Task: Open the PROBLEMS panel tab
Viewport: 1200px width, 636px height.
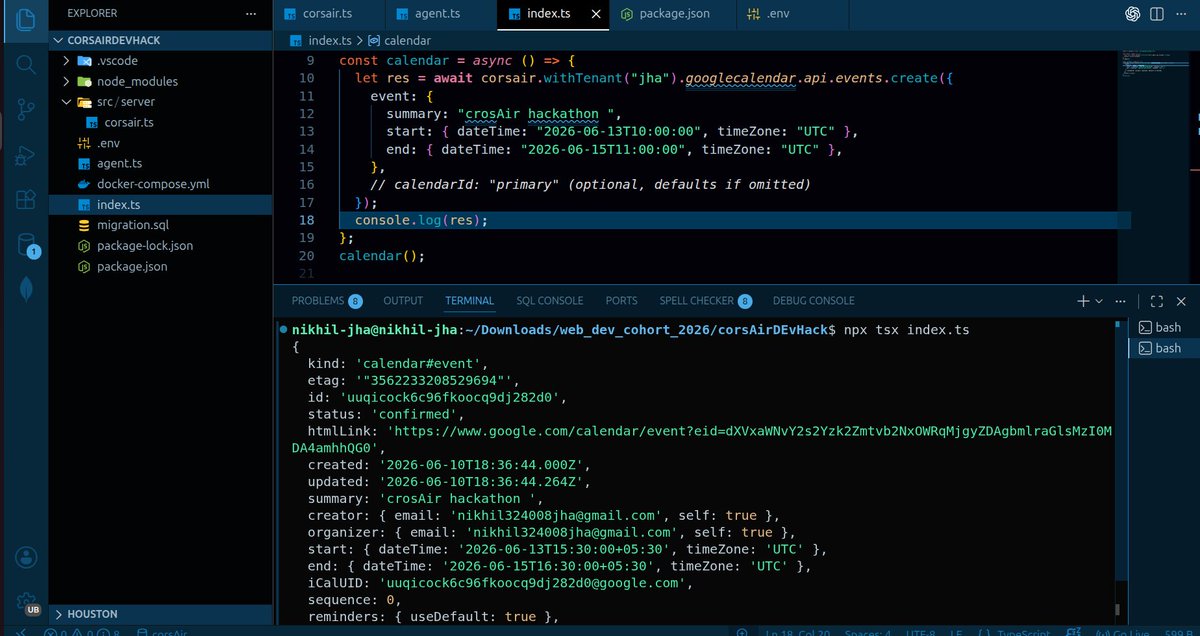Action: pyautogui.click(x=326, y=301)
